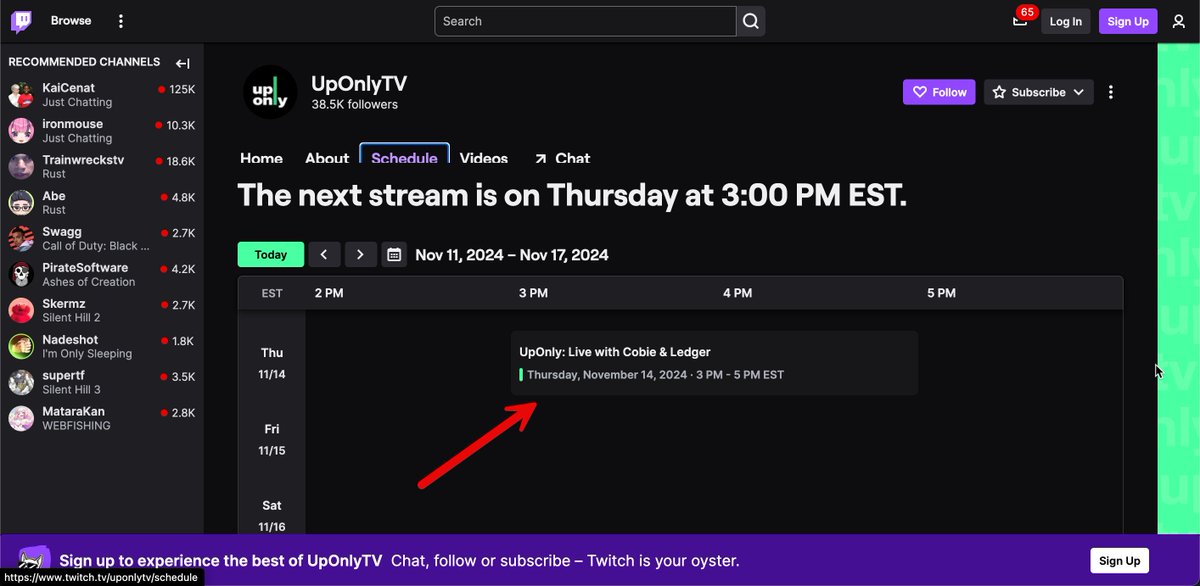Viewport: 1200px width, 586px height.
Task: Click '4 PM' time column header
Action: click(x=737, y=293)
